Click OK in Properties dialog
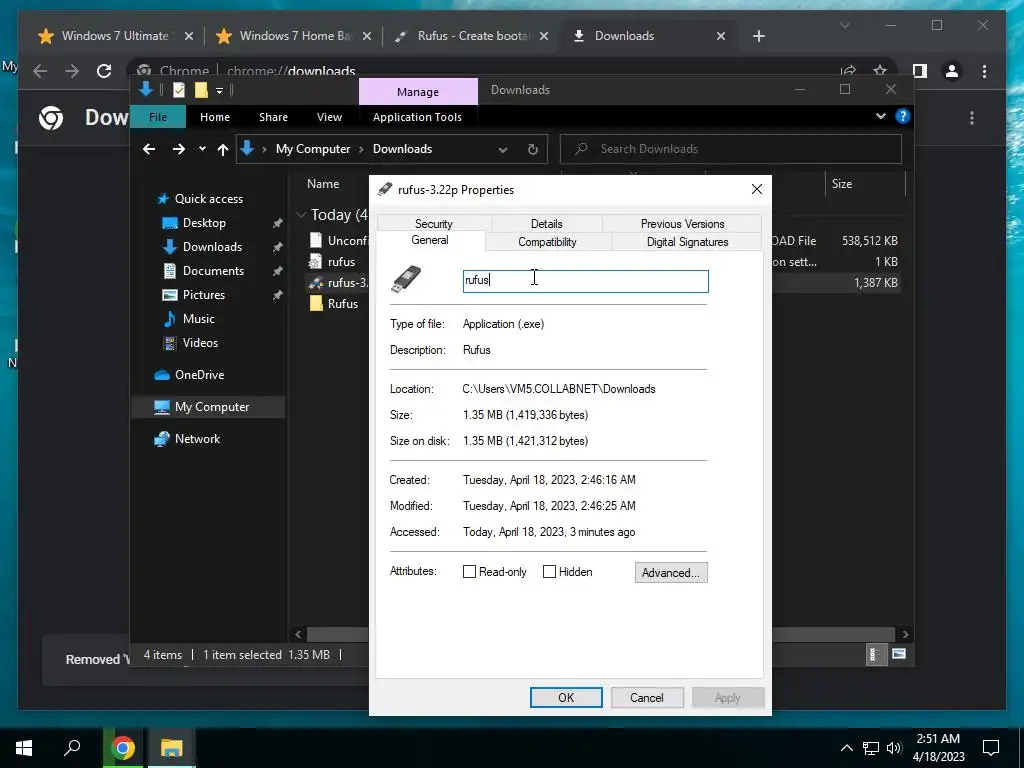Image resolution: width=1024 pixels, height=768 pixels. click(x=566, y=697)
